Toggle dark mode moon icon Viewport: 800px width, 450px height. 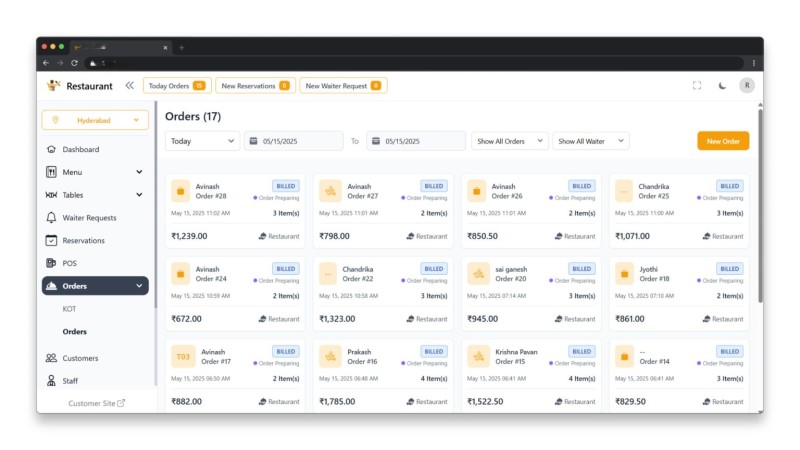722,85
